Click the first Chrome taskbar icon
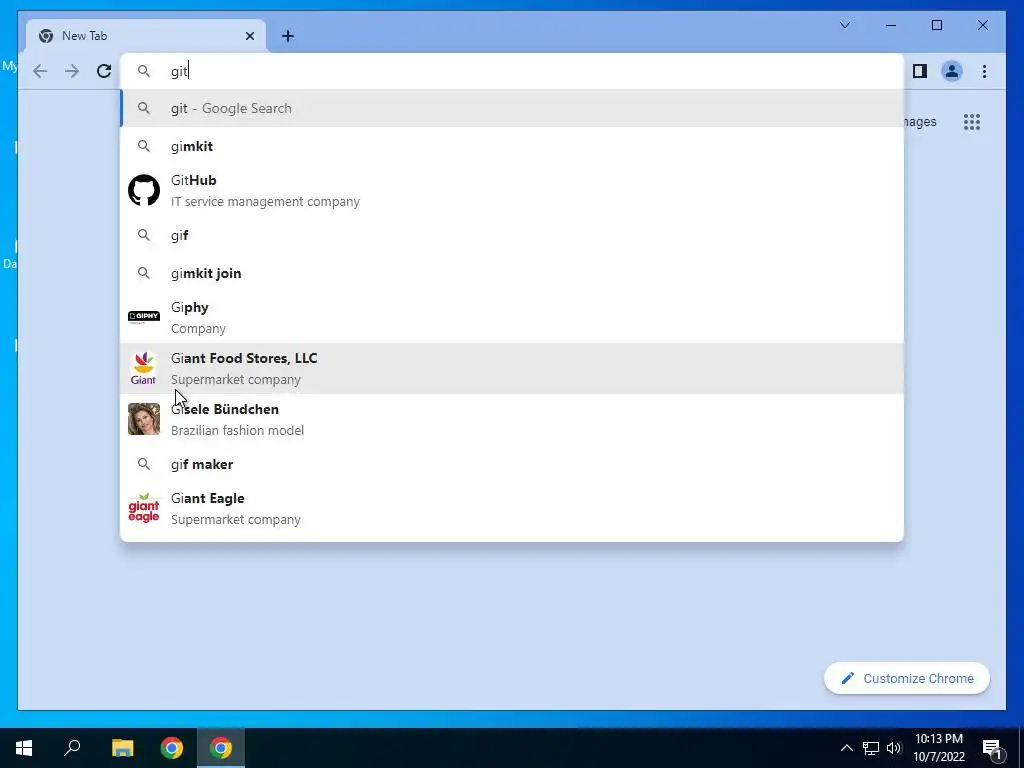Screen dimensions: 1024x768 point(172,748)
